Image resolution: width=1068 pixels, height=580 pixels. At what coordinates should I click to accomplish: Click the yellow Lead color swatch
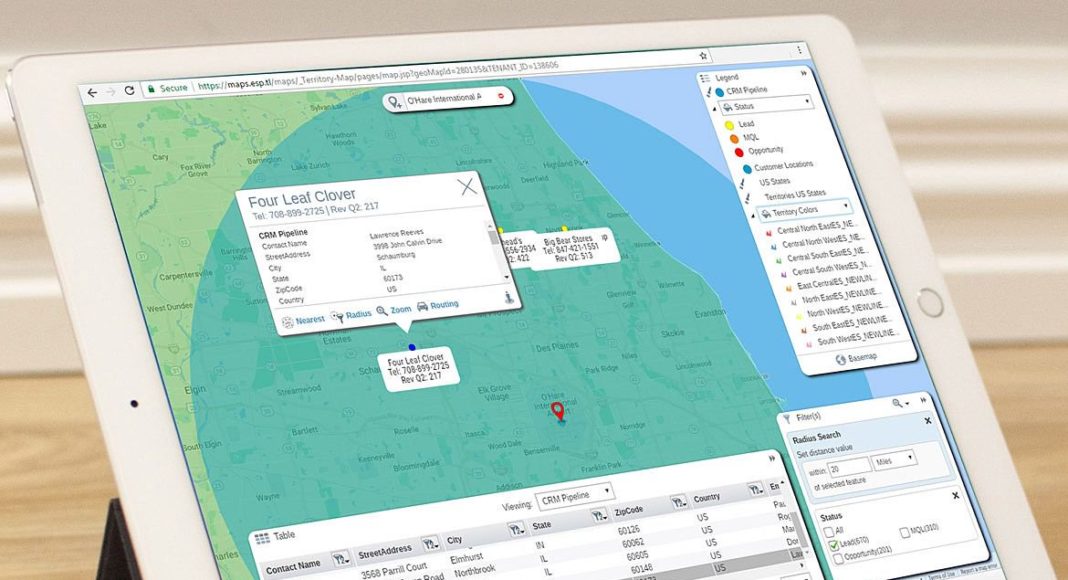click(729, 126)
